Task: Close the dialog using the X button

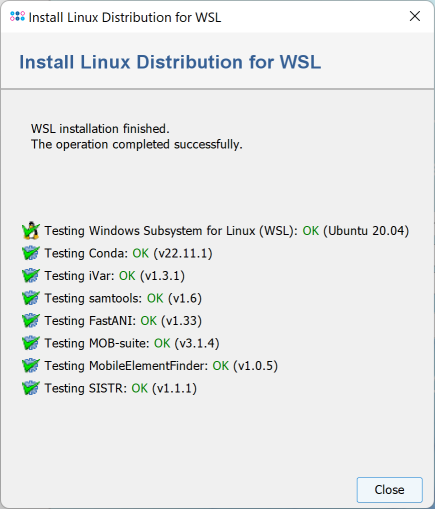Action: tap(415, 16)
